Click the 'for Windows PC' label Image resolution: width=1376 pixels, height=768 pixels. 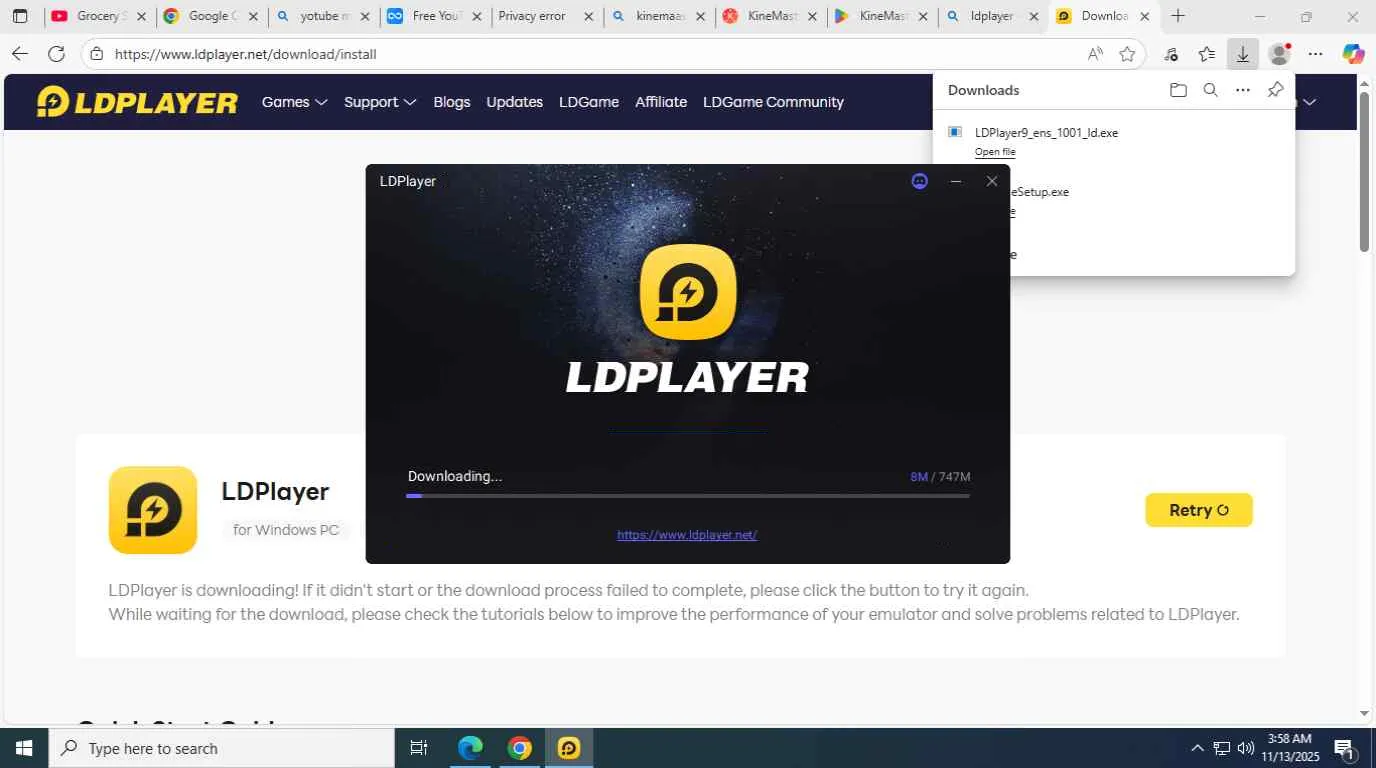(x=286, y=530)
